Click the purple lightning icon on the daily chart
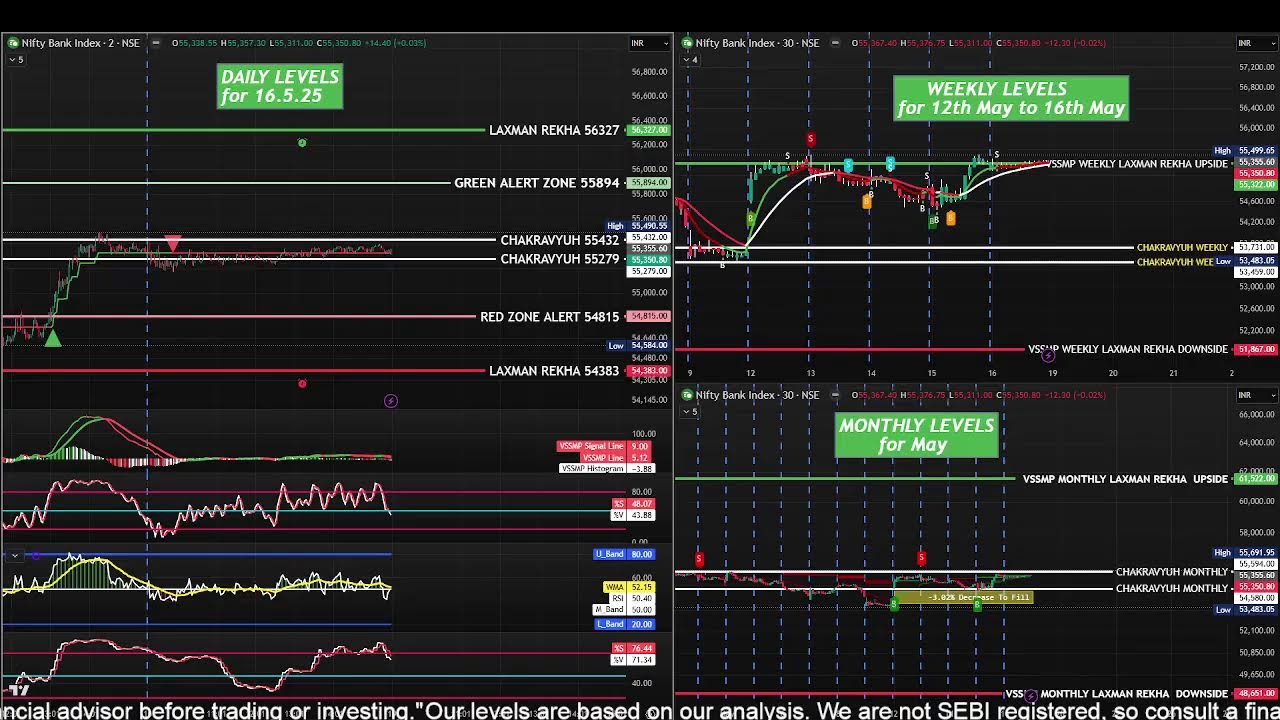The width and height of the screenshot is (1280, 720). tap(391, 401)
